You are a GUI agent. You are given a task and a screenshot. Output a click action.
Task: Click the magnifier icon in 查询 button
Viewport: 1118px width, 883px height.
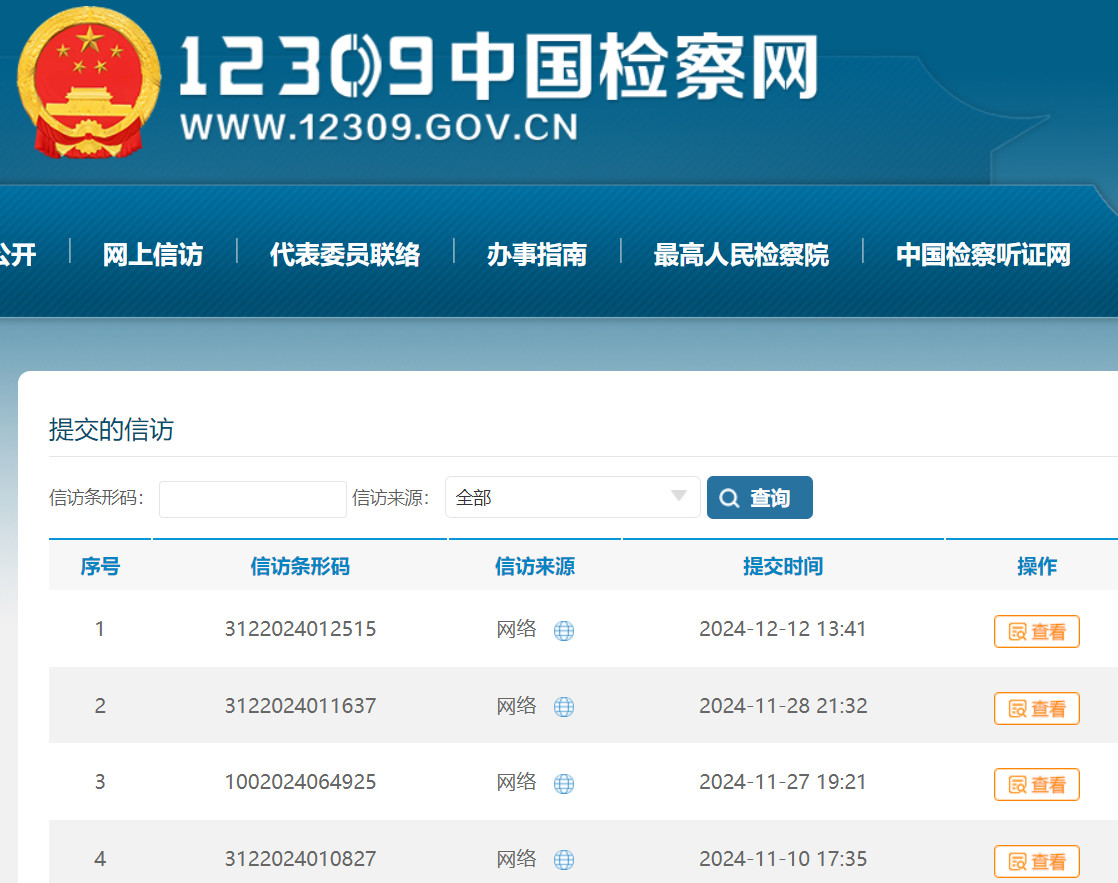pos(730,498)
